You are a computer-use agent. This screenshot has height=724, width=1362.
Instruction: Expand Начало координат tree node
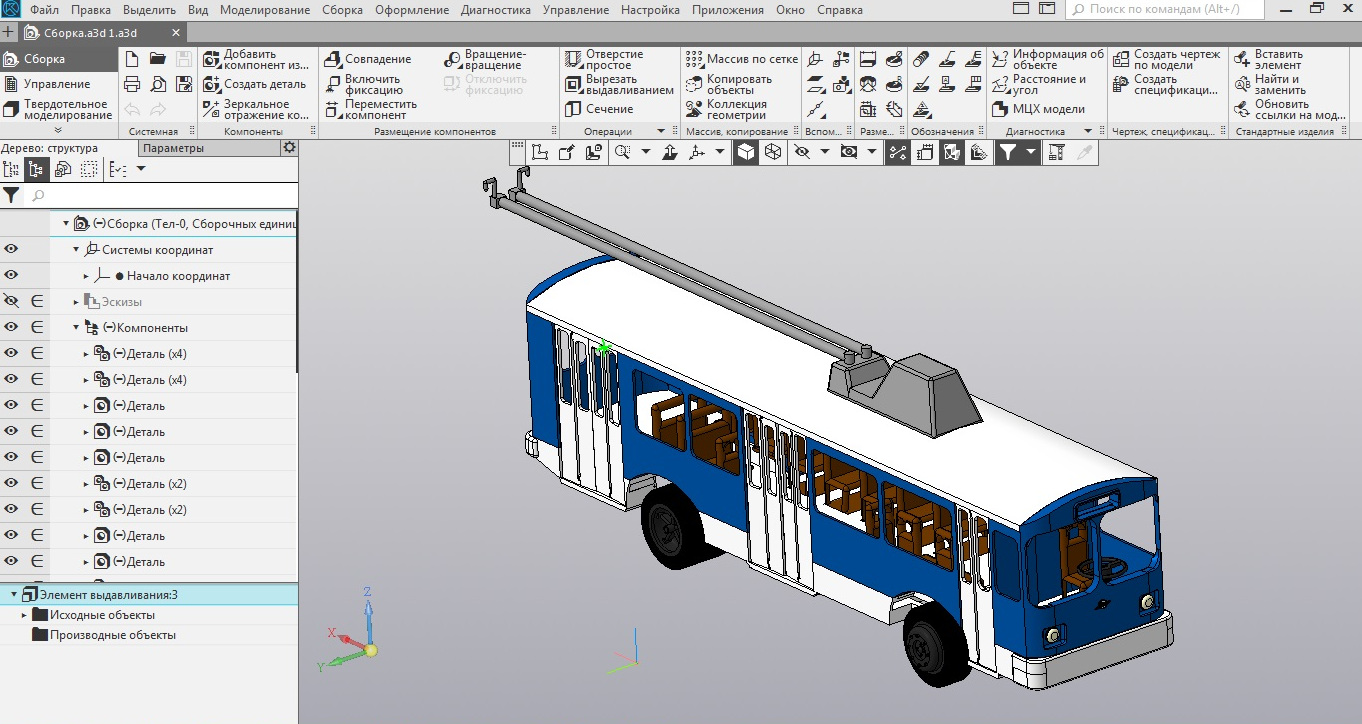click(87, 276)
